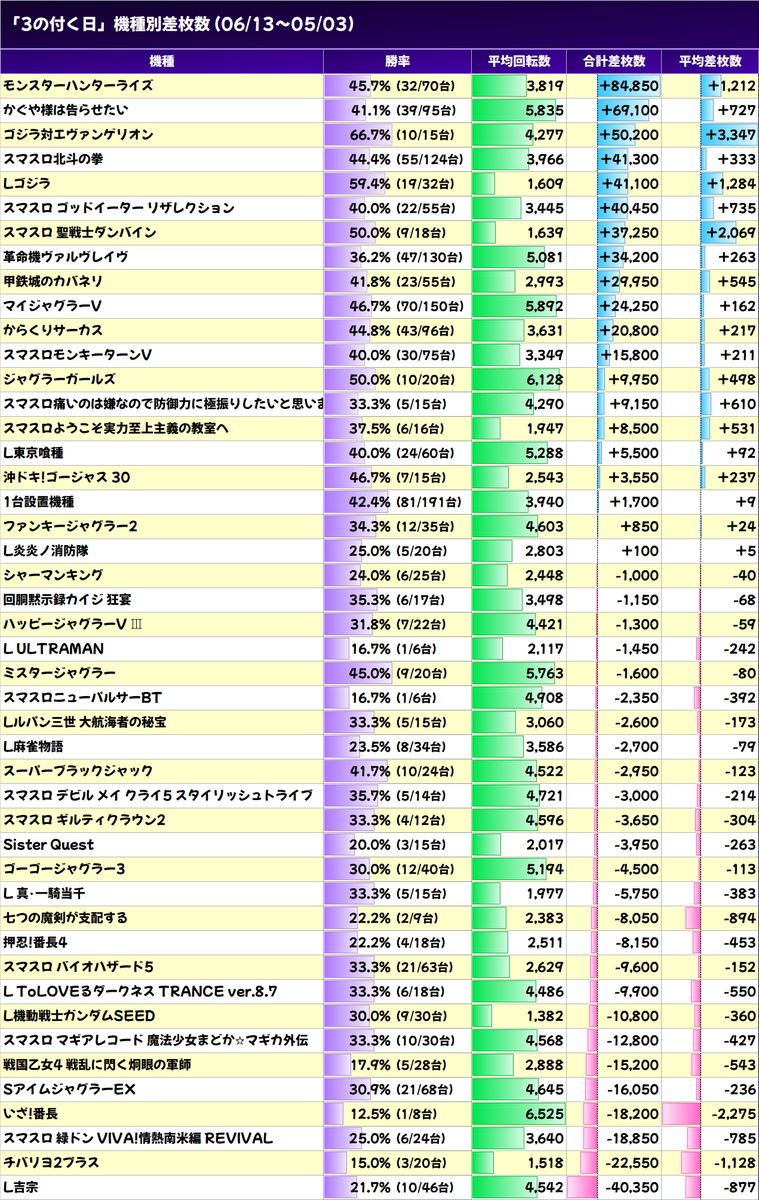Click the 勝率 column header
Screen dimensions: 759x1200
coord(397,62)
